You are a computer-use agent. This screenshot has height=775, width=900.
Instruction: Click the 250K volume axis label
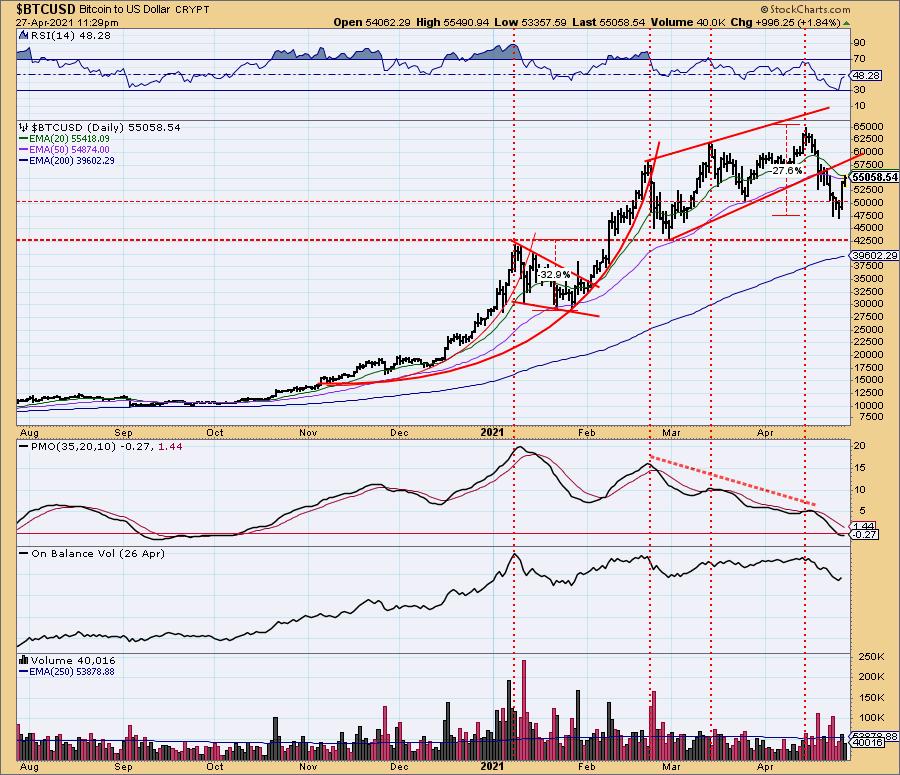point(871,656)
